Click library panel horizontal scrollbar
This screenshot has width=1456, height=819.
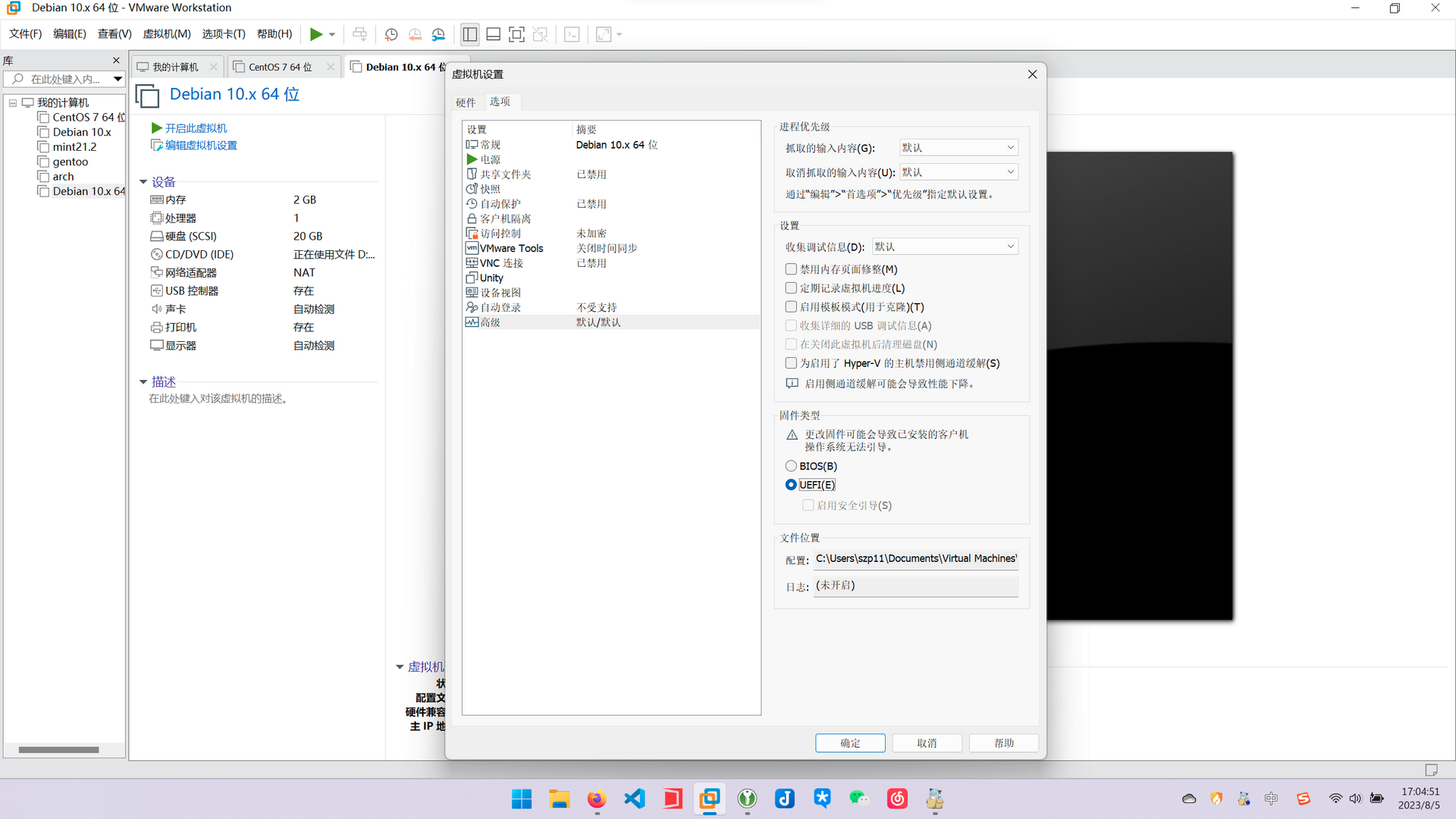[58, 750]
